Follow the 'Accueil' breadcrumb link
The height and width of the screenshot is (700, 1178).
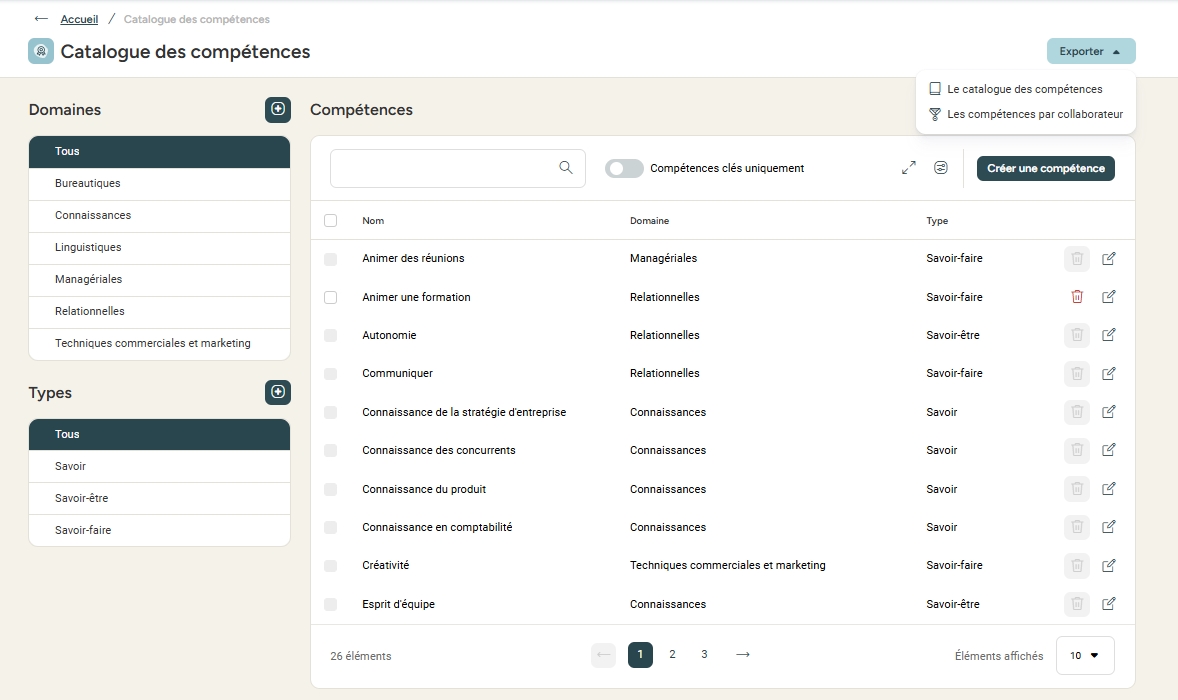click(x=79, y=19)
